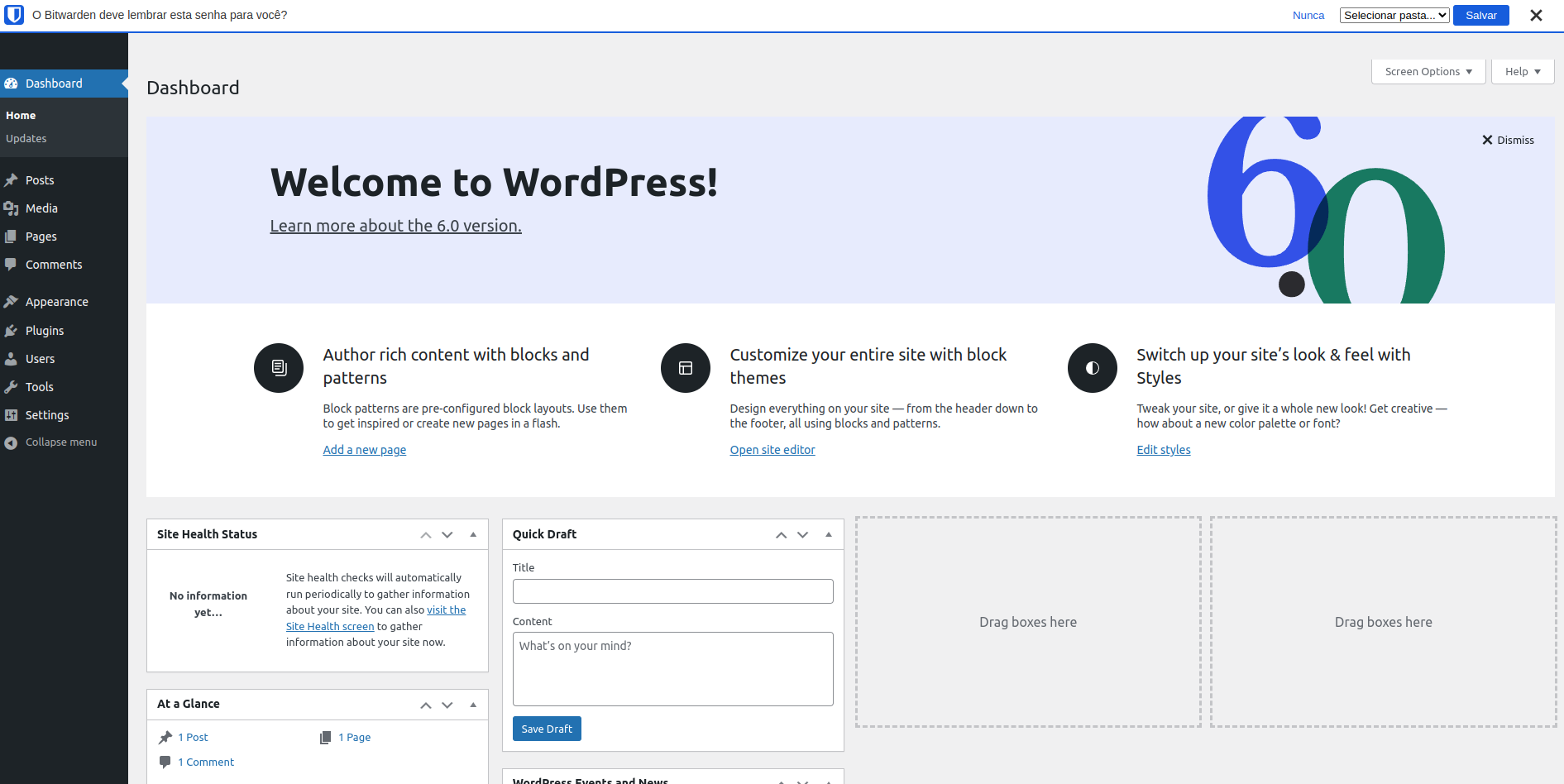Click the blue Salvar button in Bitwarden bar
1564x784 pixels.
[1480, 15]
